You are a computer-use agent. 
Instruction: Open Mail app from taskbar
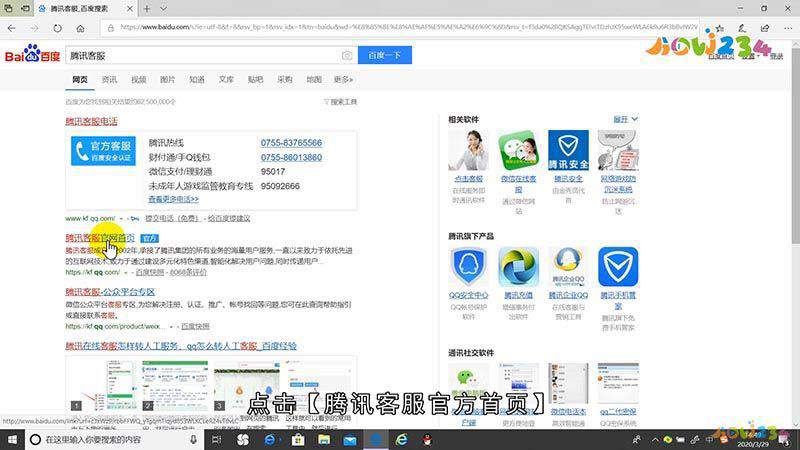coord(350,439)
